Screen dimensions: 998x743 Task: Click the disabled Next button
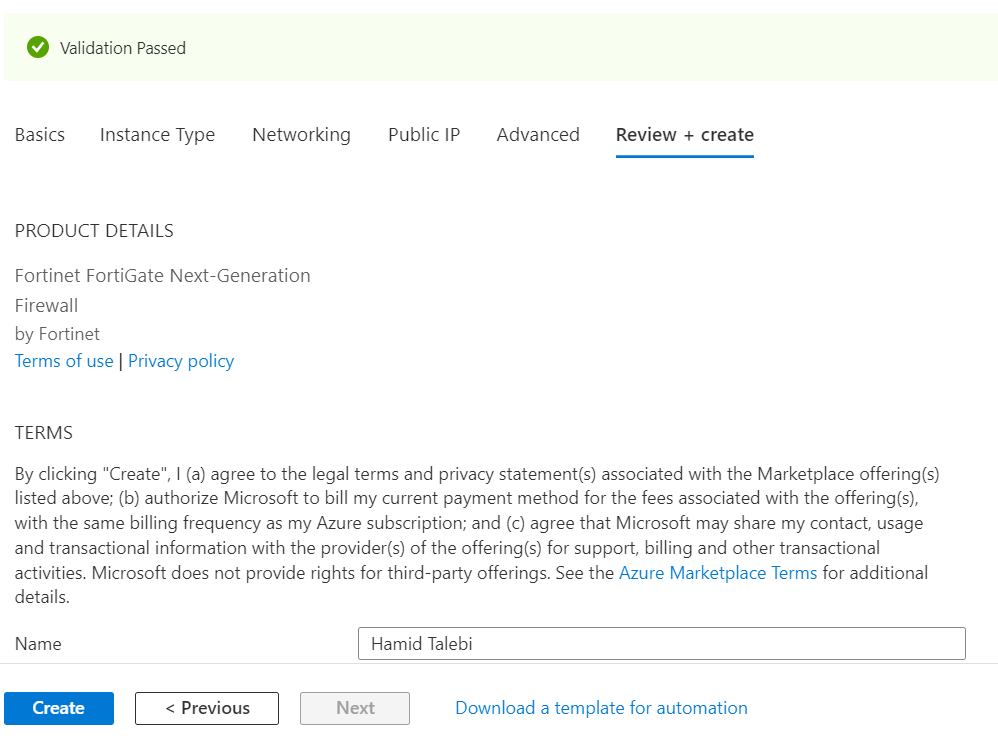point(355,708)
